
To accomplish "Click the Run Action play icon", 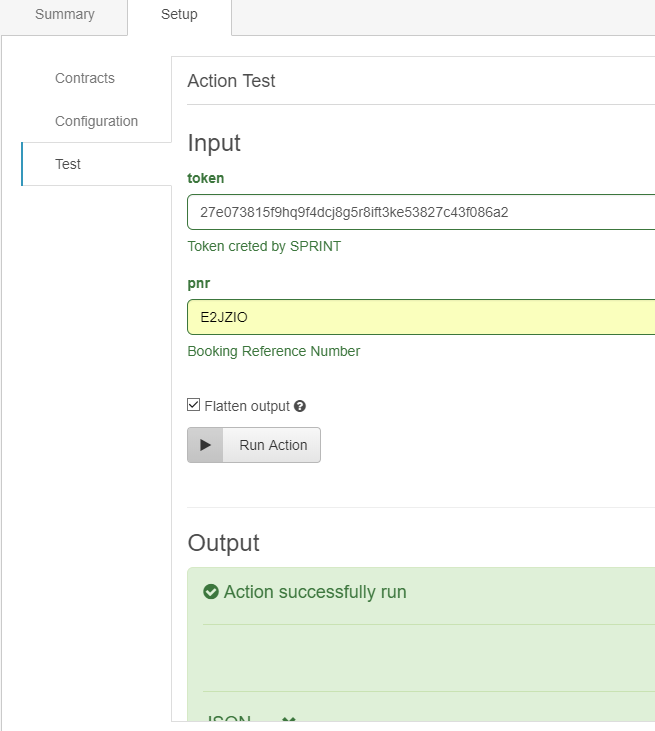I will [205, 445].
